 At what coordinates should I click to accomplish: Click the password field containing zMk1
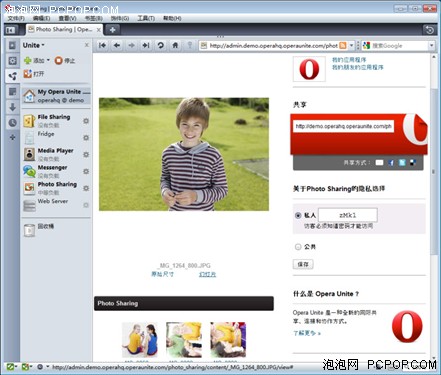348,215
